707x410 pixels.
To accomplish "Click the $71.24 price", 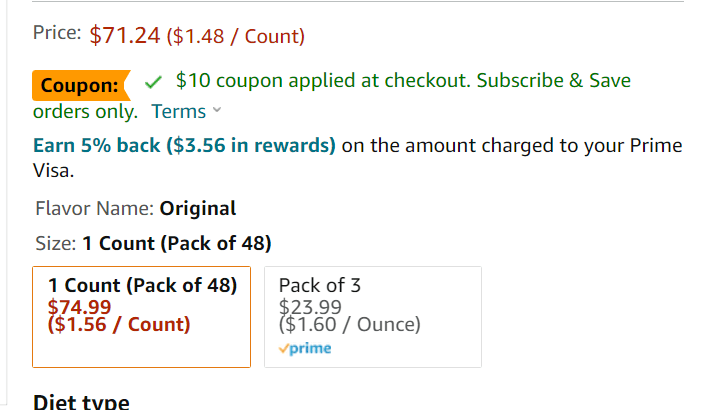I will pyautogui.click(x=125, y=36).
